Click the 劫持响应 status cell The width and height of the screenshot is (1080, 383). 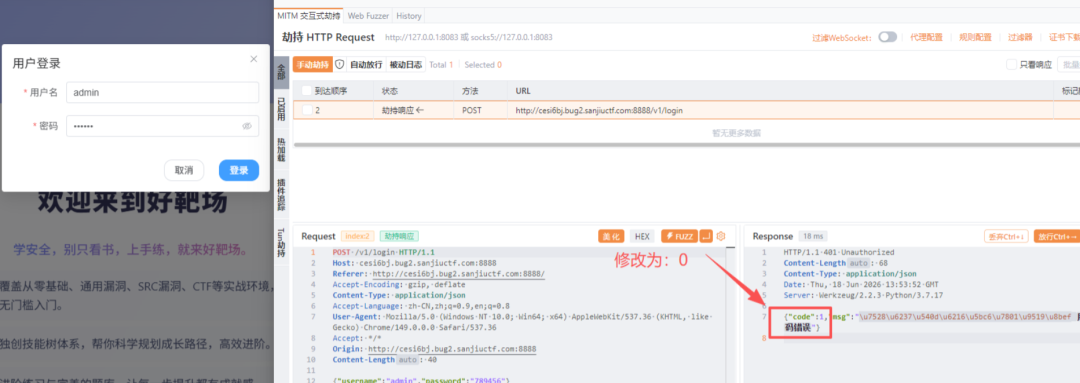403,110
